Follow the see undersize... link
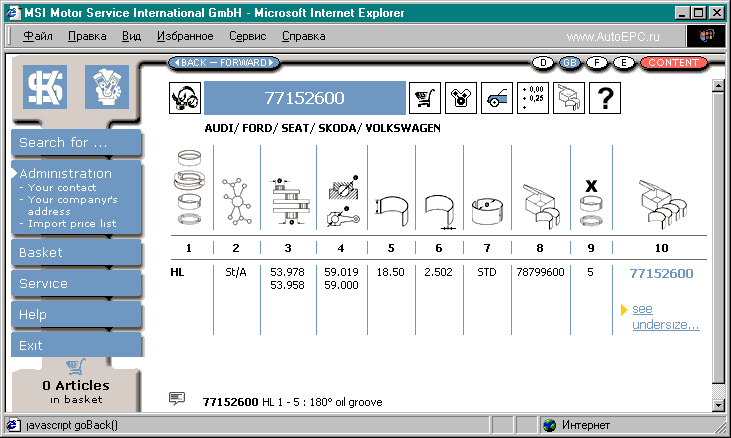This screenshot has width=731, height=438. [x=666, y=316]
